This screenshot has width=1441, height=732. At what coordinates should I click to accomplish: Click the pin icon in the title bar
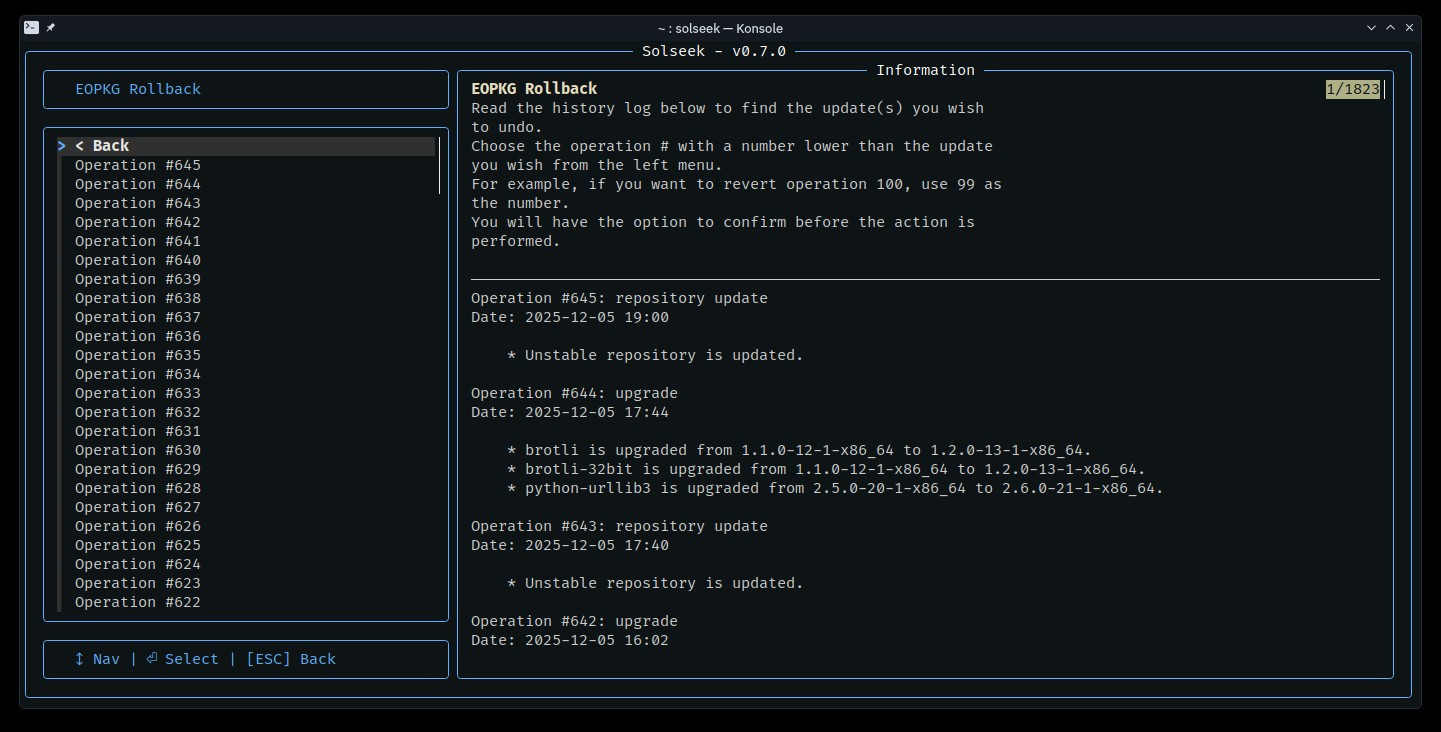[x=51, y=28]
